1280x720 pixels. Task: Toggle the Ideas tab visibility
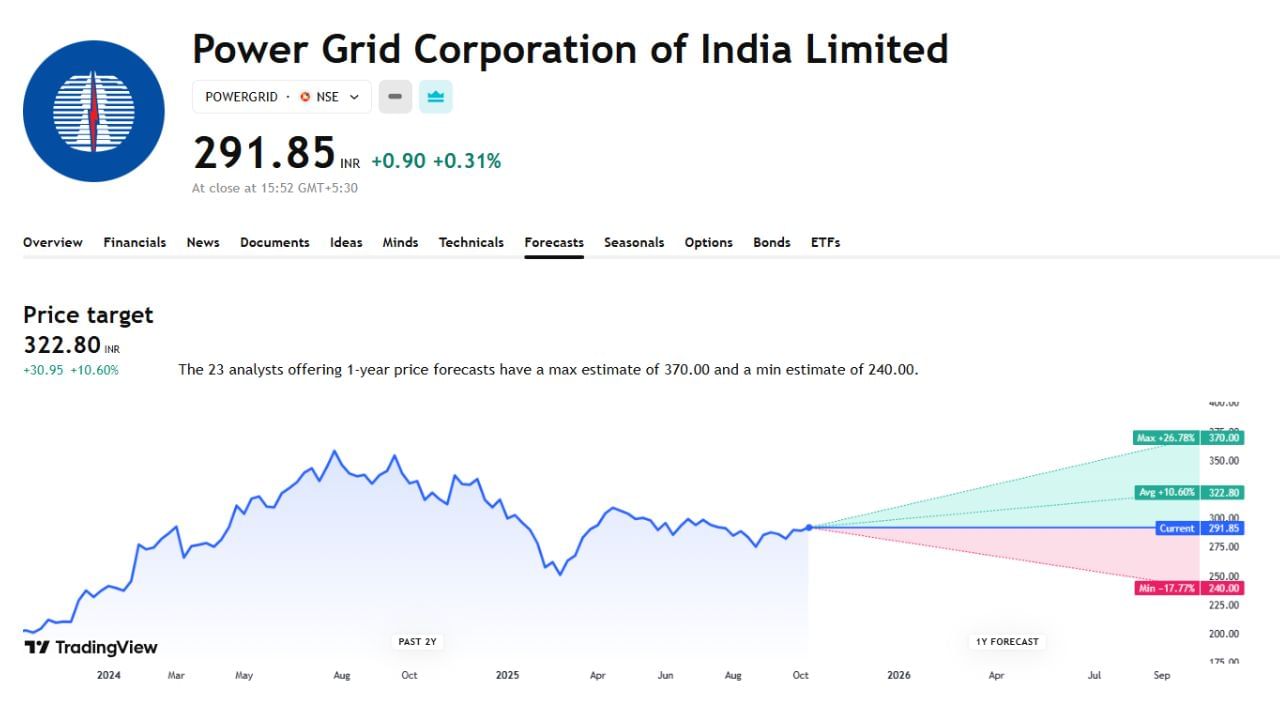pos(346,242)
